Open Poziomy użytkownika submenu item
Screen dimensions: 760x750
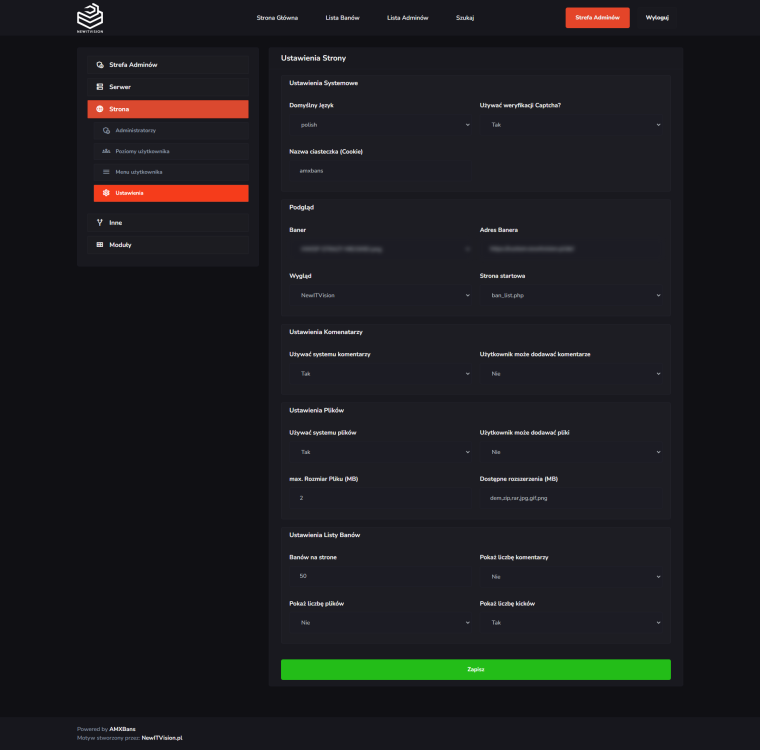[x=171, y=151]
